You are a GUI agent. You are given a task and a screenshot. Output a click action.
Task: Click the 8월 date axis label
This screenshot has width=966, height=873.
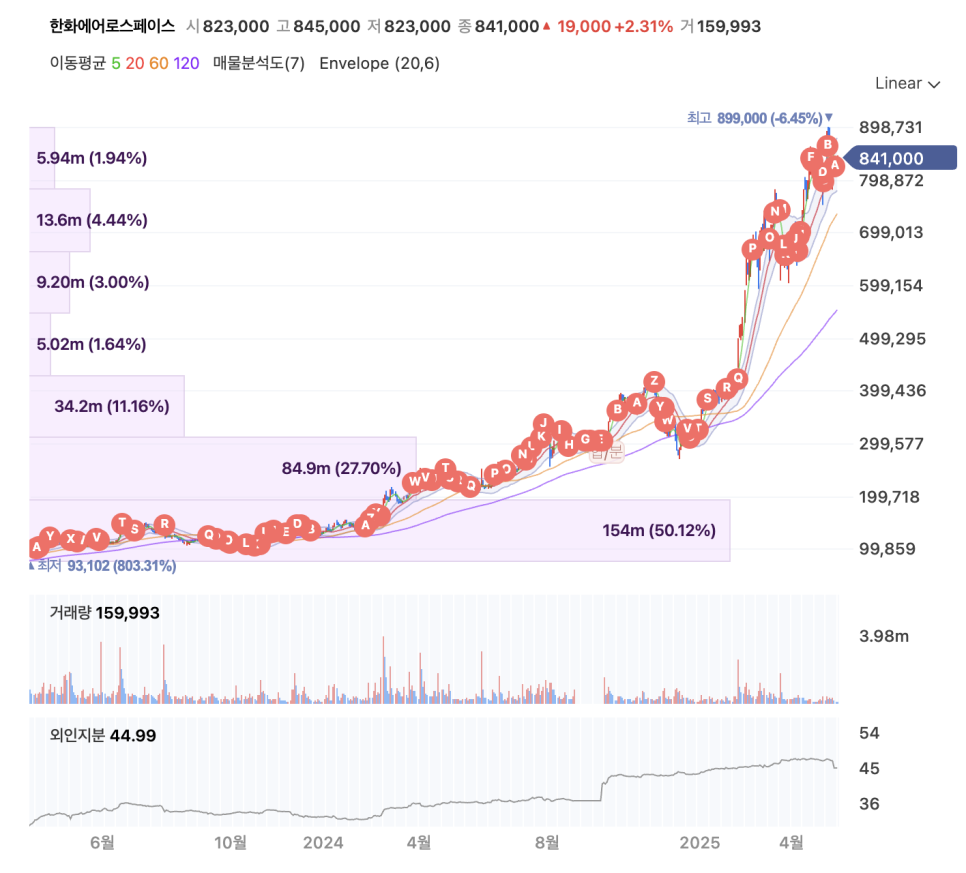click(x=547, y=842)
